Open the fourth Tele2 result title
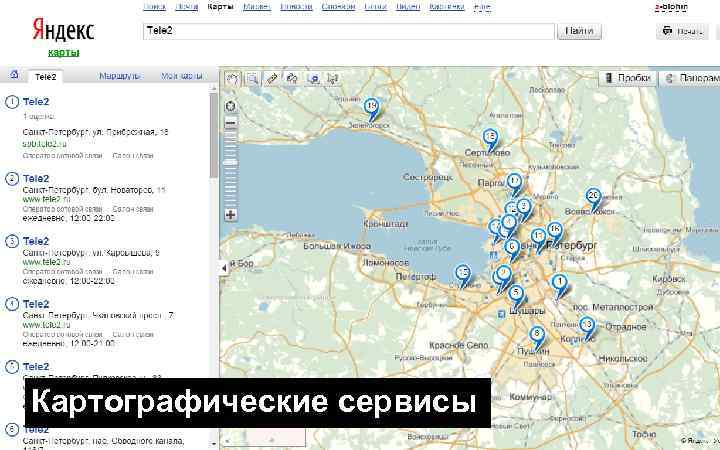Screen dimensions: 720x450 coord(36,304)
